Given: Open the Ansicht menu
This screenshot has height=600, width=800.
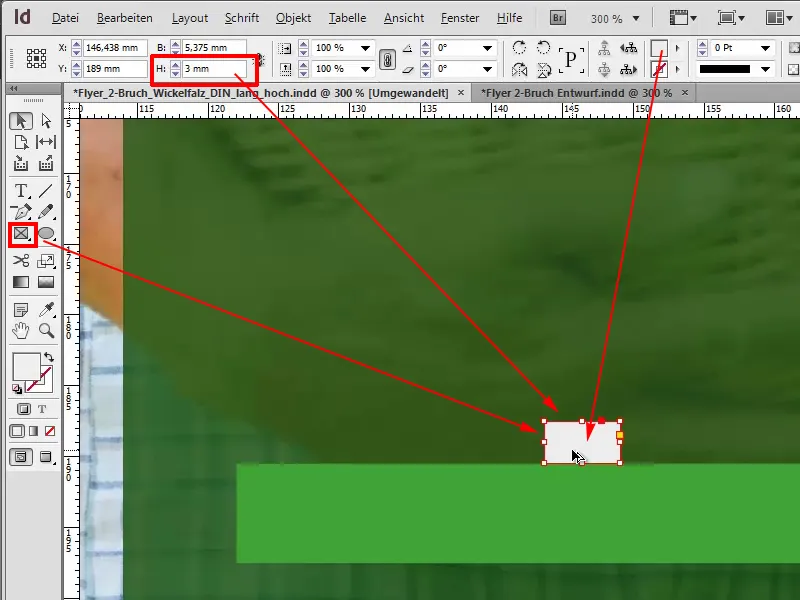Looking at the screenshot, I should coord(404,18).
